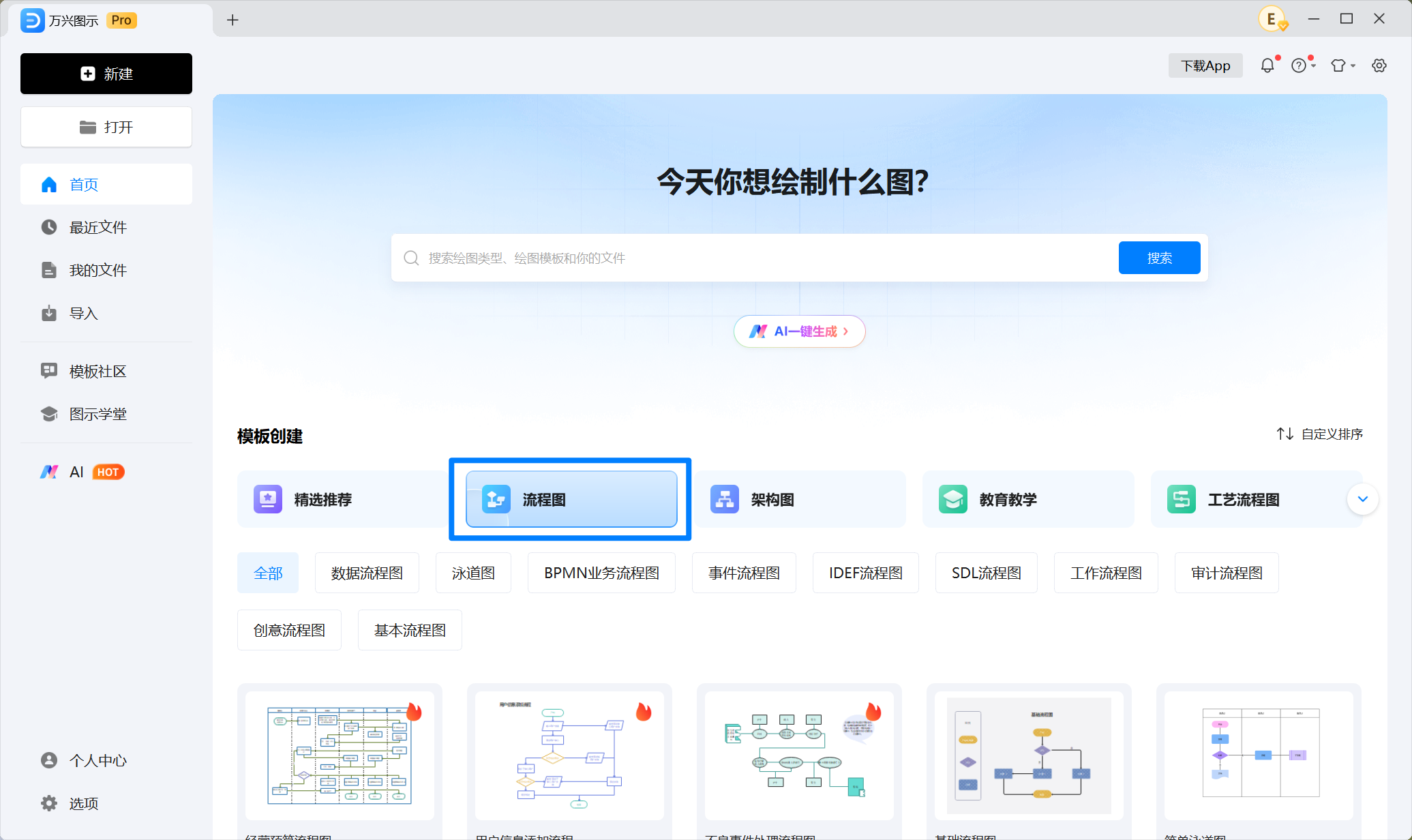Open 模板社区 template community
The height and width of the screenshot is (840, 1412).
pyautogui.click(x=106, y=371)
